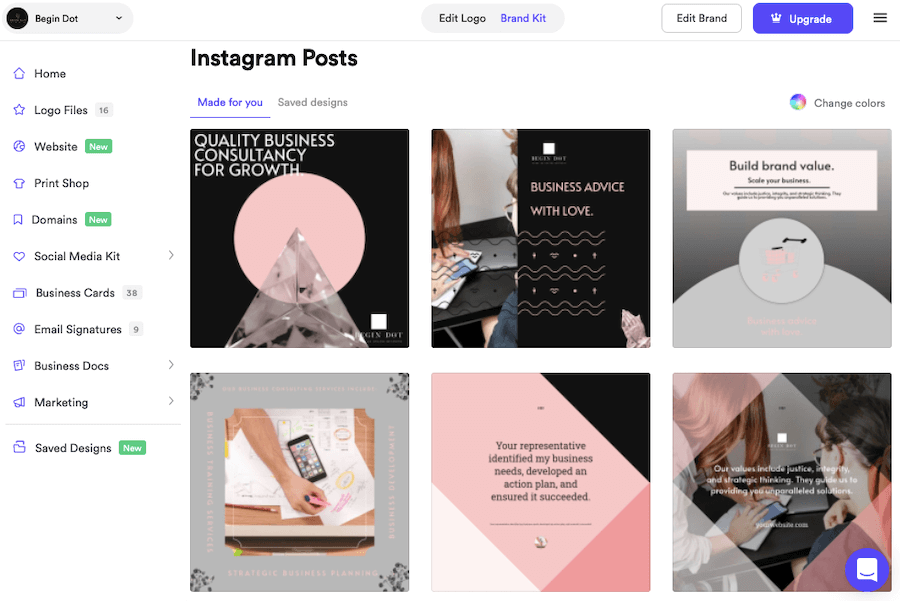
Task: Expand the Business Docs chevron
Action: click(x=171, y=365)
